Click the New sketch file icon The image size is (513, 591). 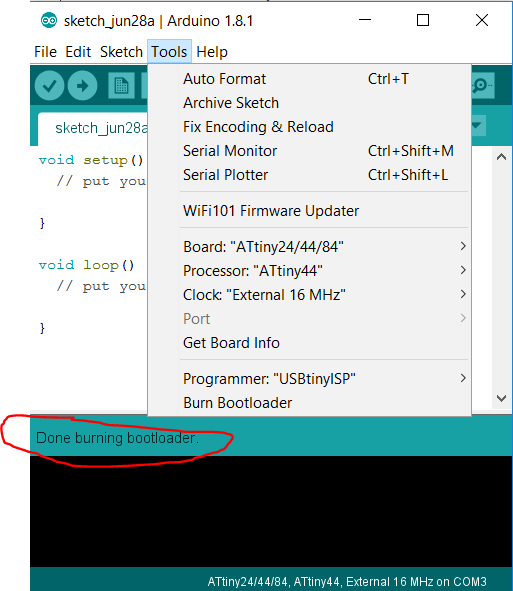coord(121,86)
